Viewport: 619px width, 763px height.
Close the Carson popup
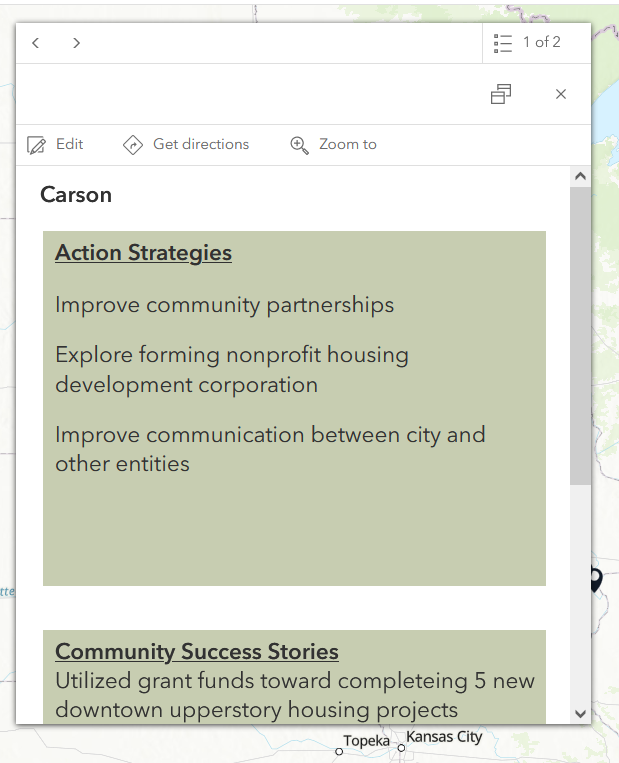pos(561,94)
